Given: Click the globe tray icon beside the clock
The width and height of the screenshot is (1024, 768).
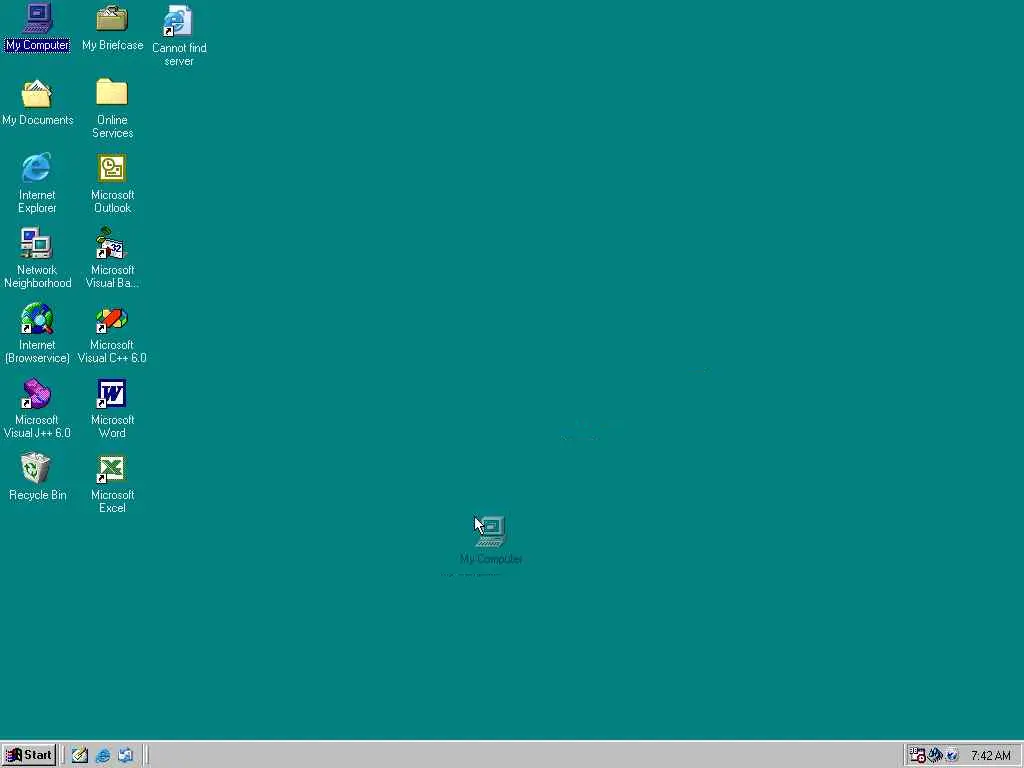Looking at the screenshot, I should pyautogui.click(x=952, y=756).
